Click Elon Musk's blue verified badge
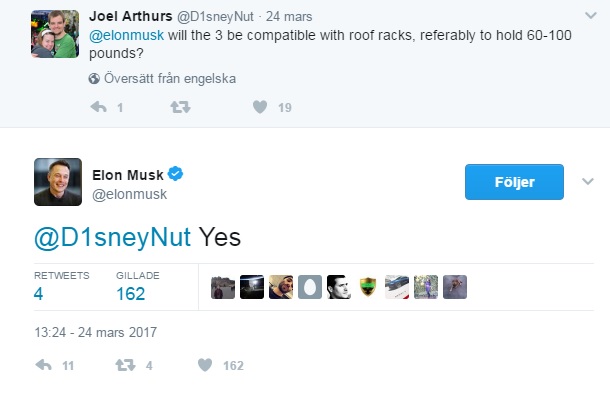 pyautogui.click(x=175, y=174)
